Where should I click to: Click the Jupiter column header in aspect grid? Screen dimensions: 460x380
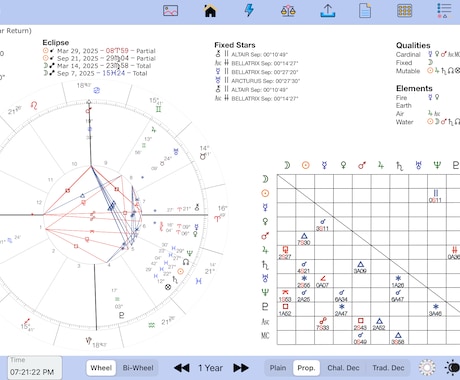click(x=381, y=165)
